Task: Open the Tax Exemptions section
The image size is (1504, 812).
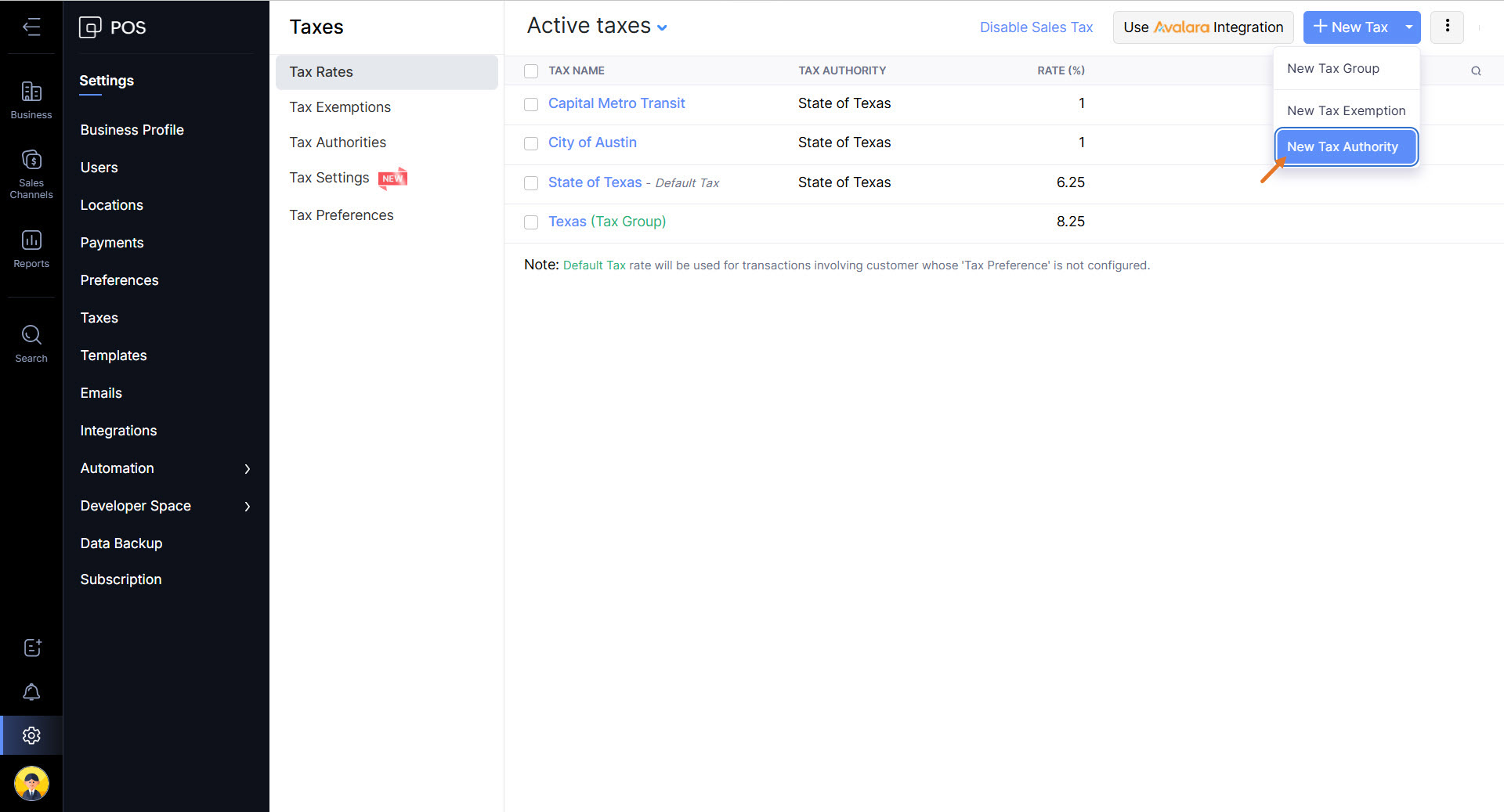Action: tap(340, 107)
